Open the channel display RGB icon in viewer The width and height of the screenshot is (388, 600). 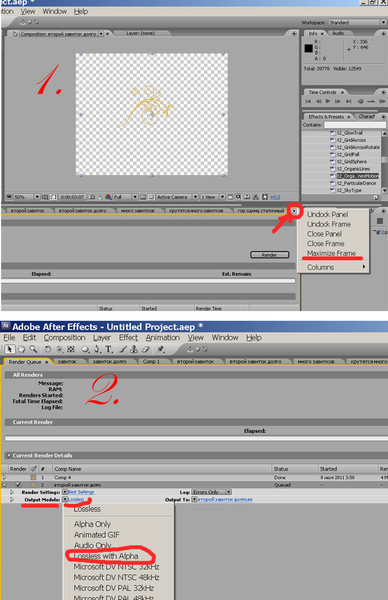coord(108,197)
